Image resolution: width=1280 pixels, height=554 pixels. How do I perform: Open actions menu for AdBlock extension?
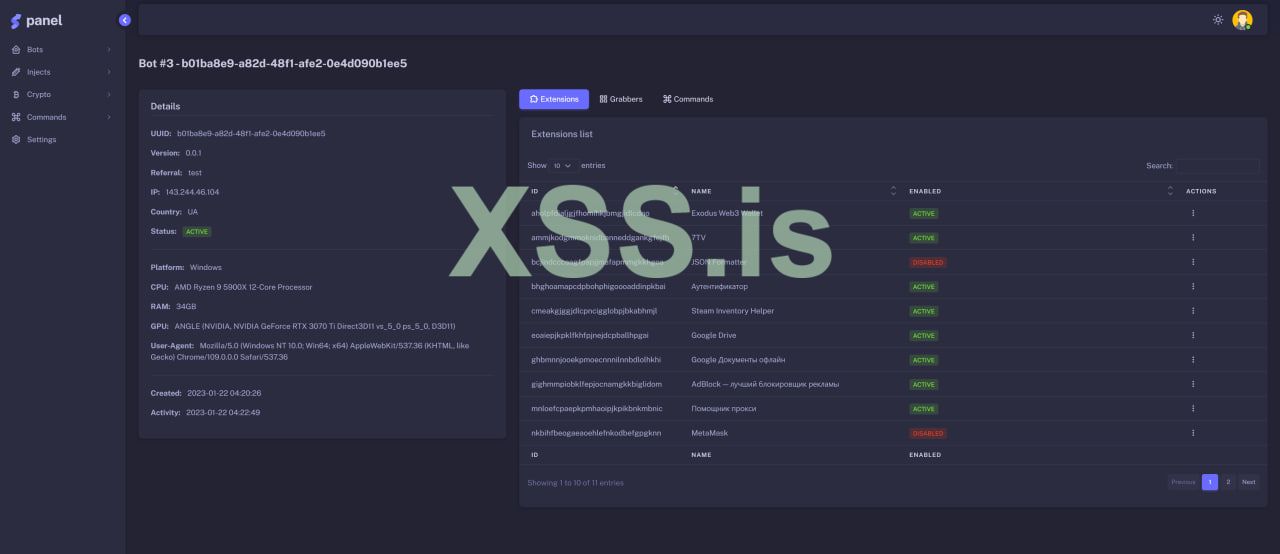1193,384
